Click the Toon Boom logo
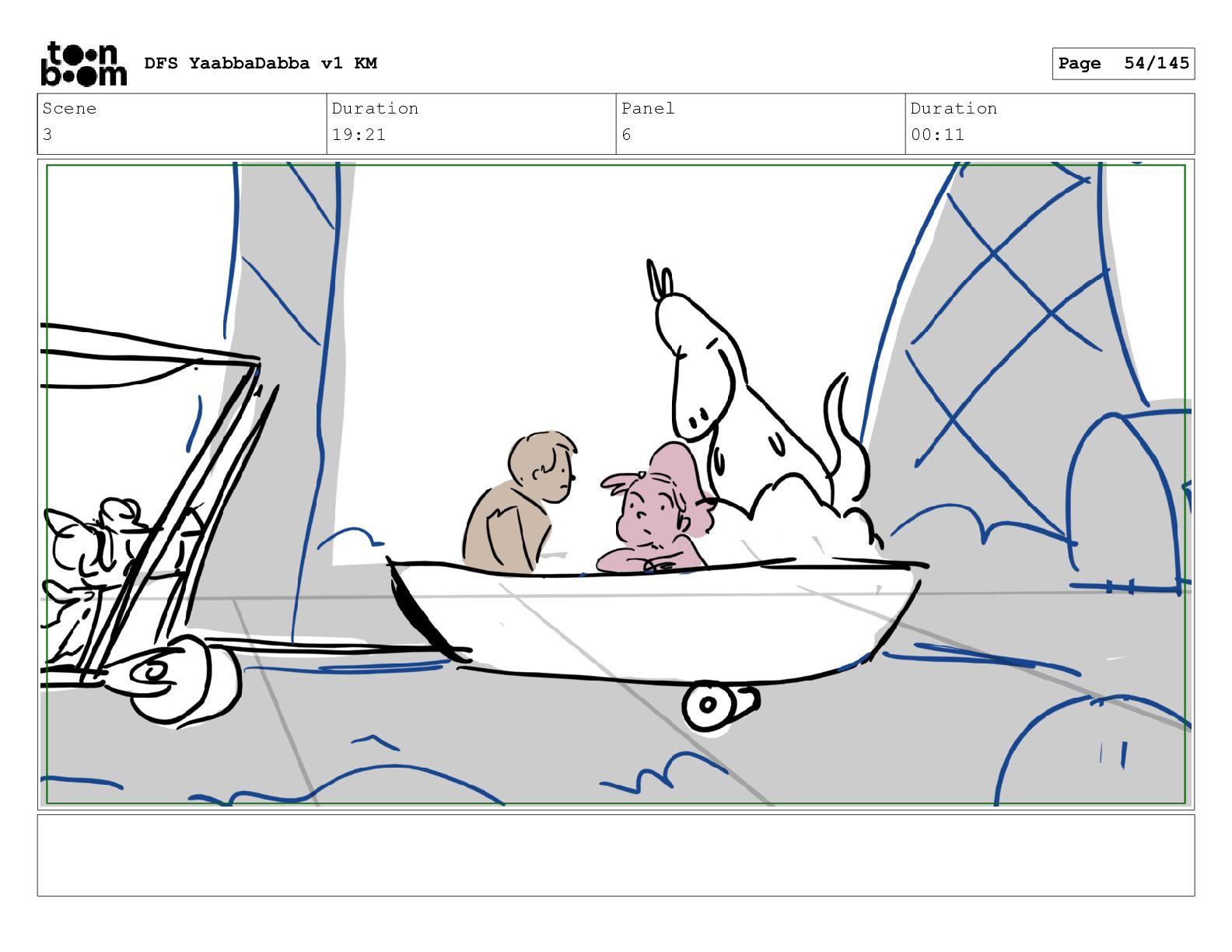This screenshot has height=952, width=1232. click(x=83, y=64)
